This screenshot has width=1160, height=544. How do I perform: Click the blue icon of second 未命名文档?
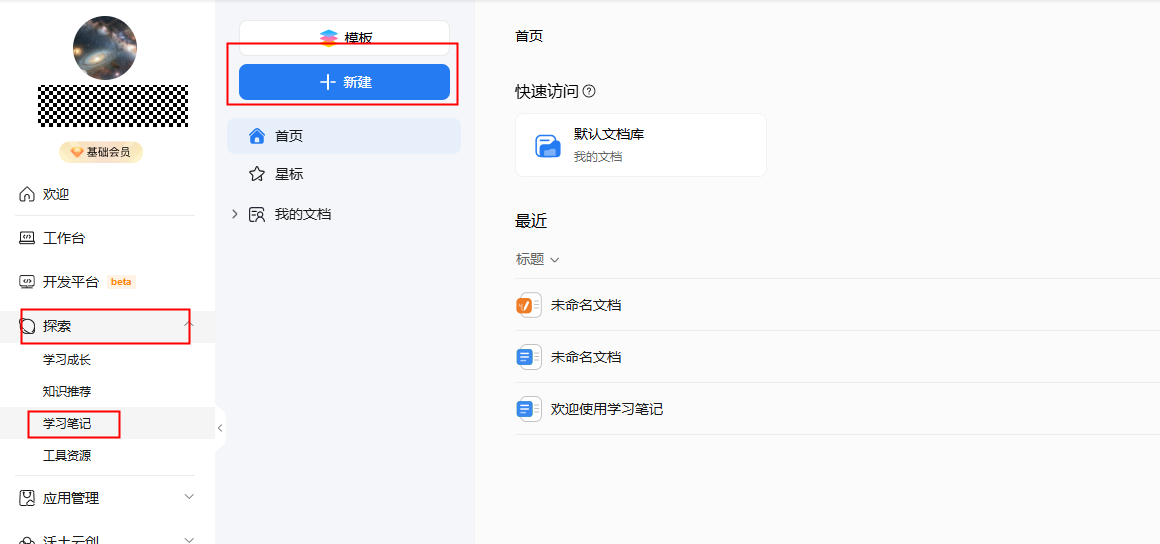point(527,357)
